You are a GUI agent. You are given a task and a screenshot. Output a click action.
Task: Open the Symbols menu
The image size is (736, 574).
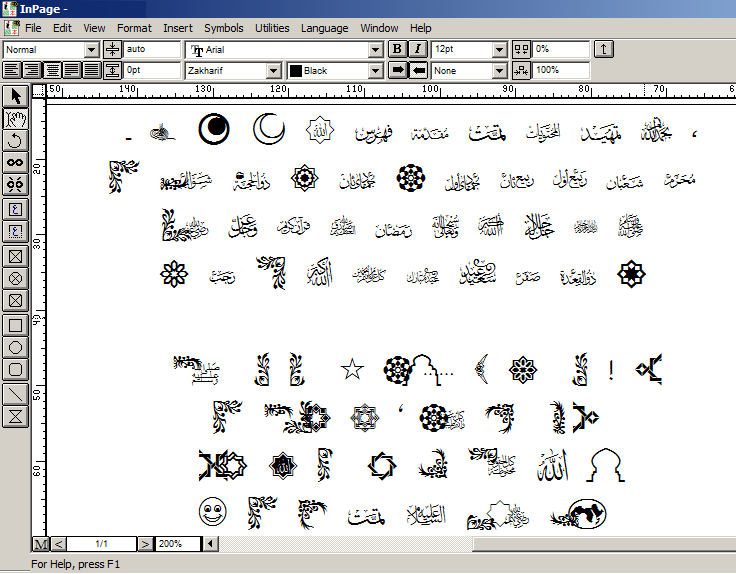click(223, 28)
